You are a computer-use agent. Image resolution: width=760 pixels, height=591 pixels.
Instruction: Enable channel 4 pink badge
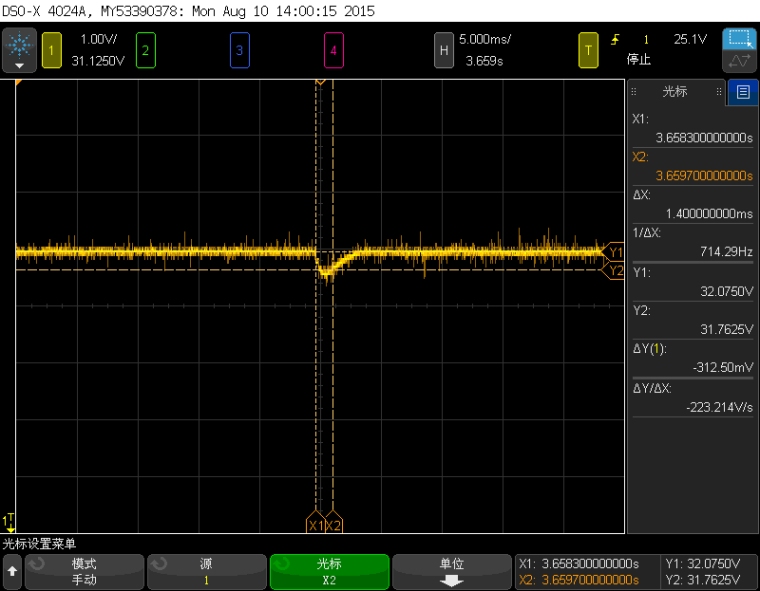pyautogui.click(x=333, y=48)
